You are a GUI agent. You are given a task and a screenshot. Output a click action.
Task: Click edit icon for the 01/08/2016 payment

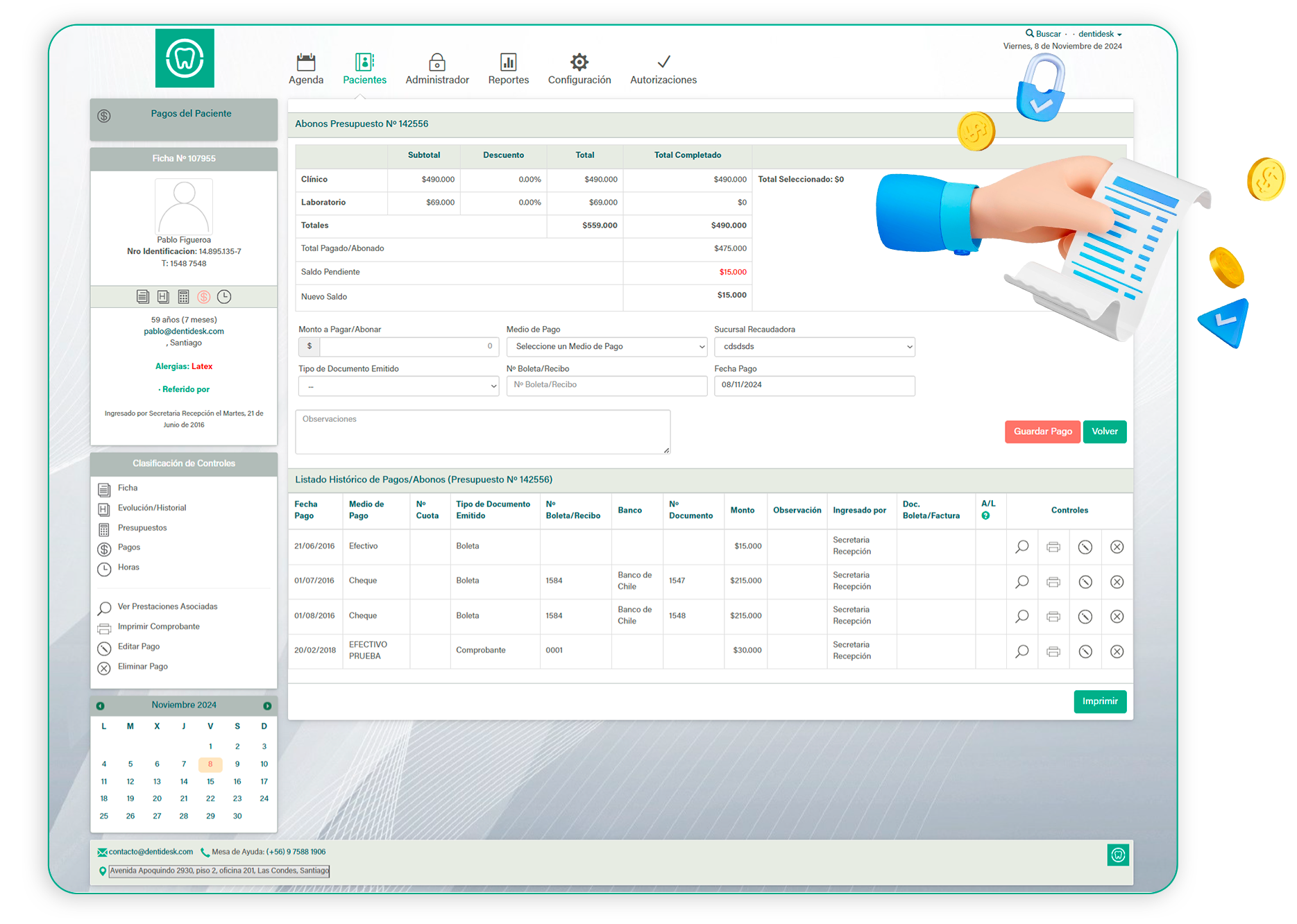tap(1085, 617)
